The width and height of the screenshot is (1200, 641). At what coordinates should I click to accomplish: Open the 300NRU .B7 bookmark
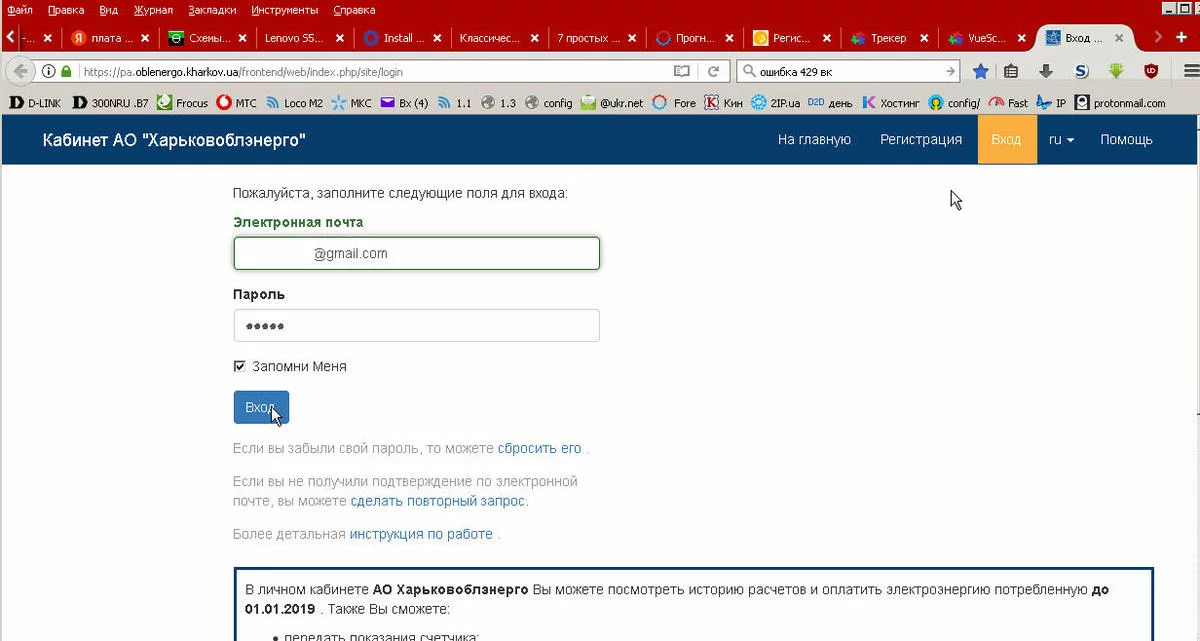(110, 102)
